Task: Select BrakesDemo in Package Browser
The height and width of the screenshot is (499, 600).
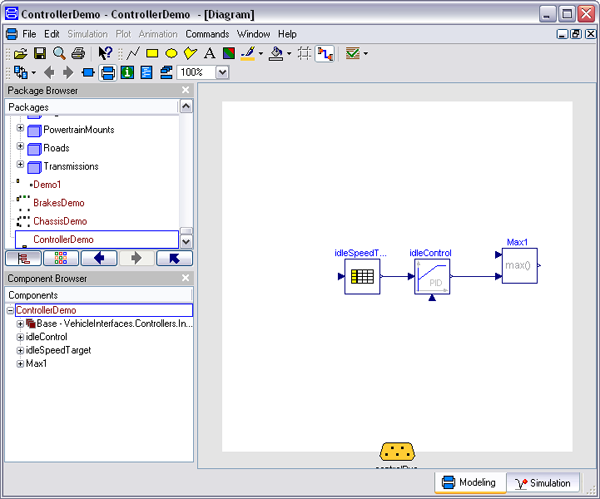Action: pyautogui.click(x=58, y=203)
